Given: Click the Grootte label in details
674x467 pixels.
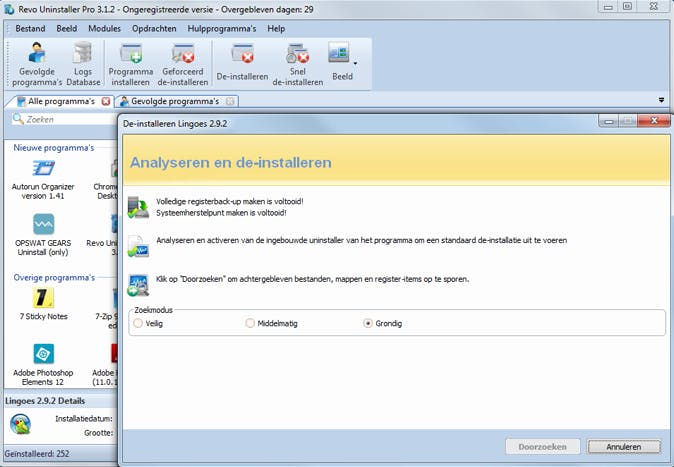Looking at the screenshot, I should tap(98, 433).
